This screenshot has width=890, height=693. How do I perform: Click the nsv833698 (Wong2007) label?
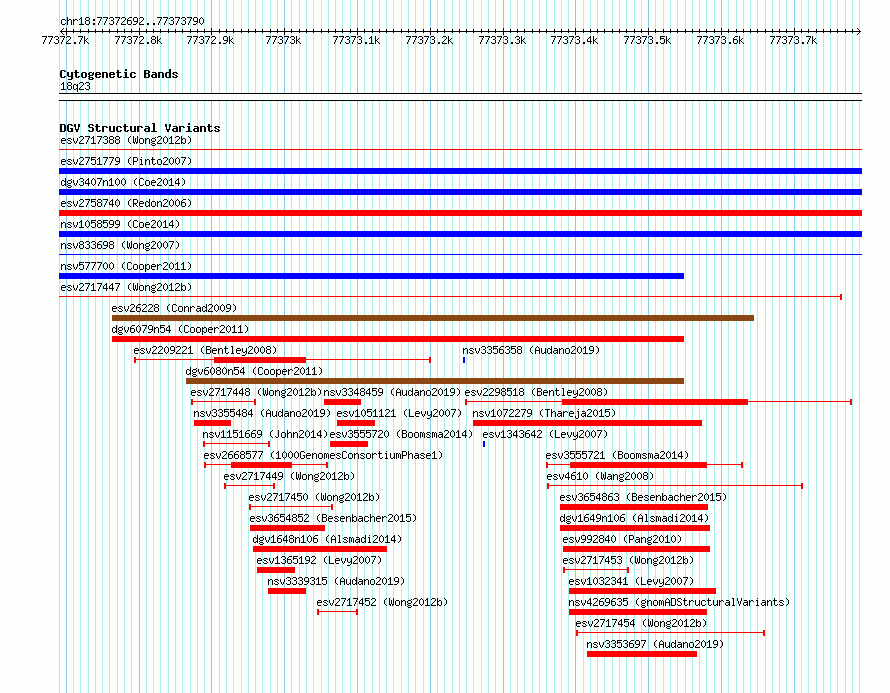click(120, 245)
